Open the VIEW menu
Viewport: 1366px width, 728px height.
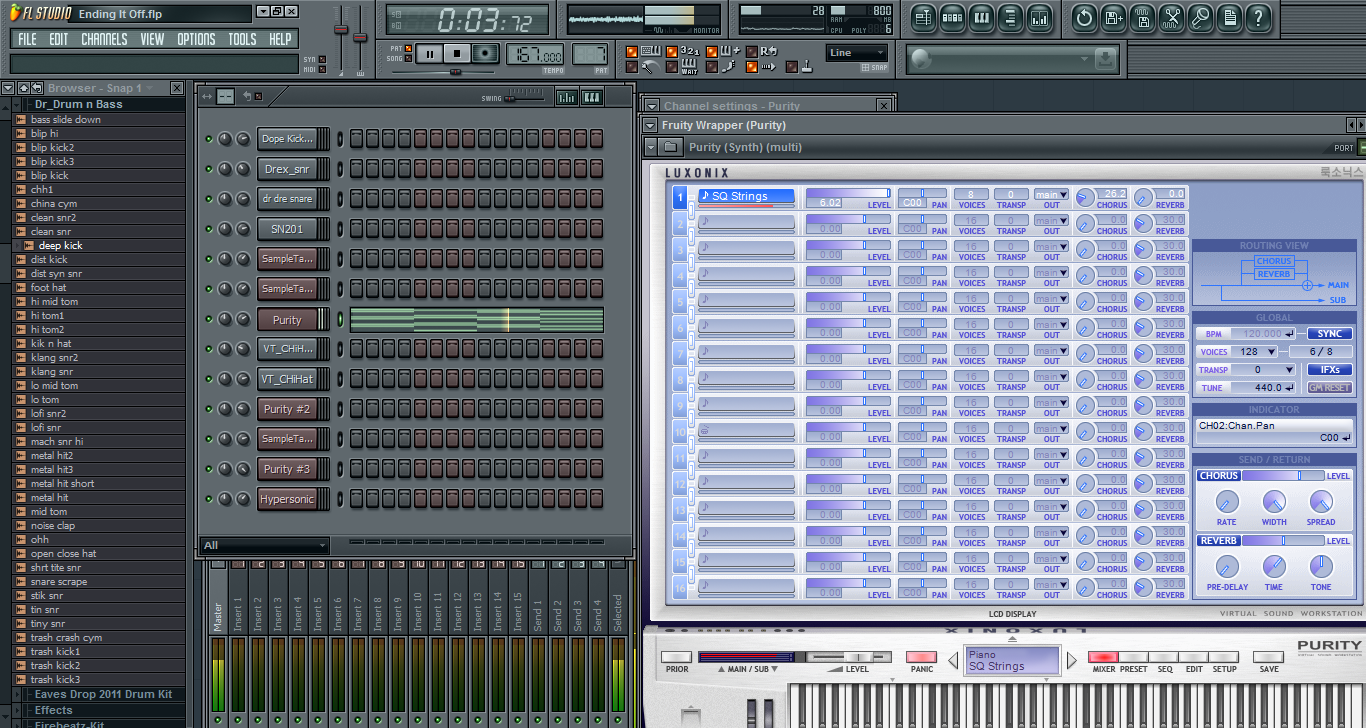point(152,39)
